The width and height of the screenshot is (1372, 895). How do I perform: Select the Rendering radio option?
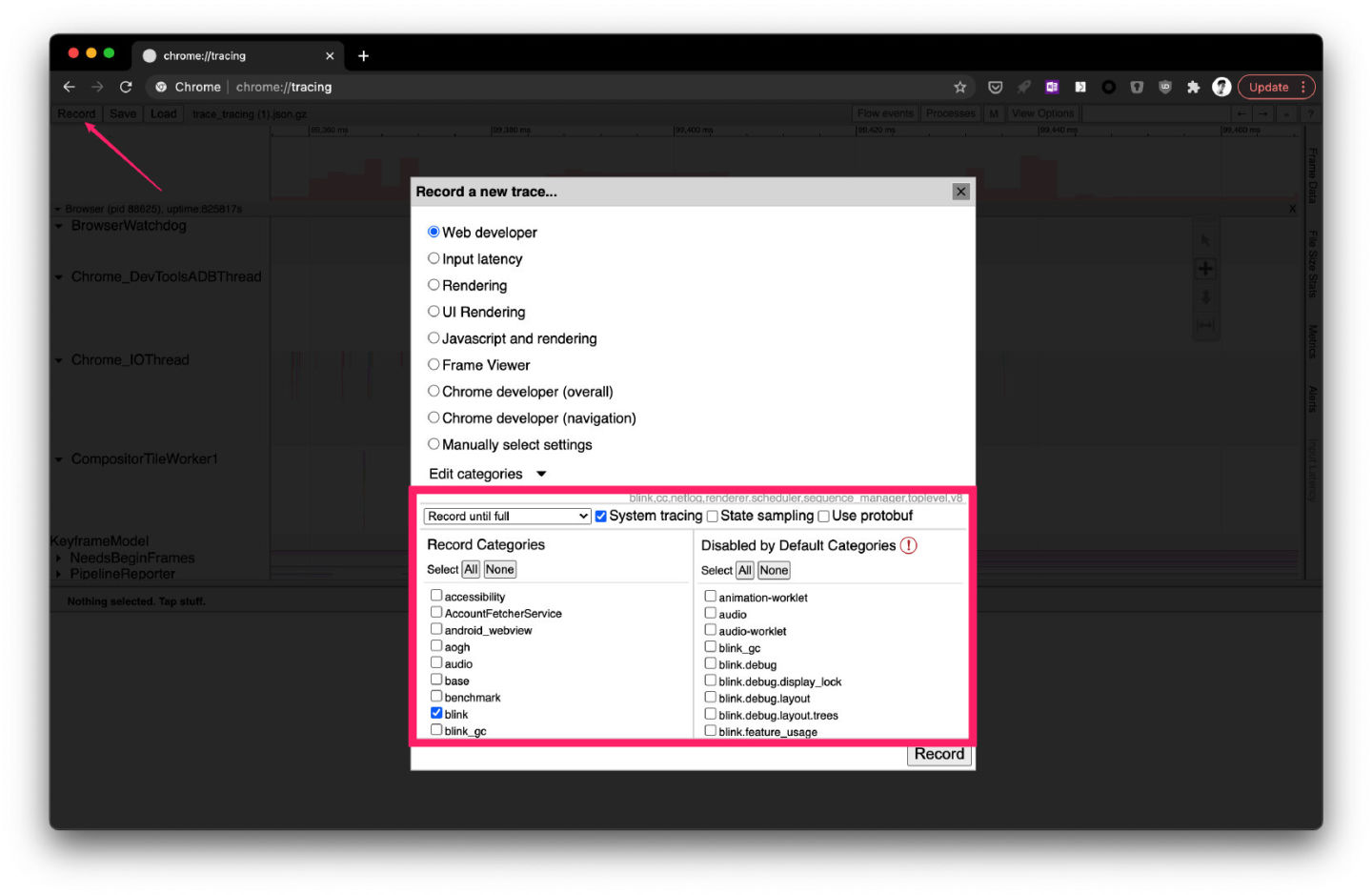pyautogui.click(x=434, y=285)
